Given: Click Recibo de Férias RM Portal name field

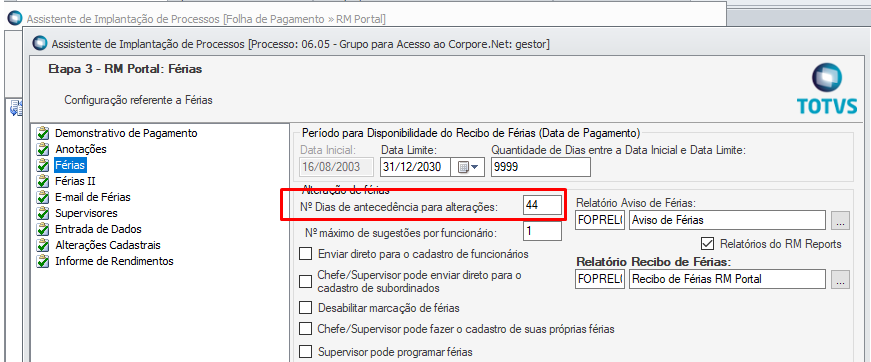Looking at the screenshot, I should point(727,279).
